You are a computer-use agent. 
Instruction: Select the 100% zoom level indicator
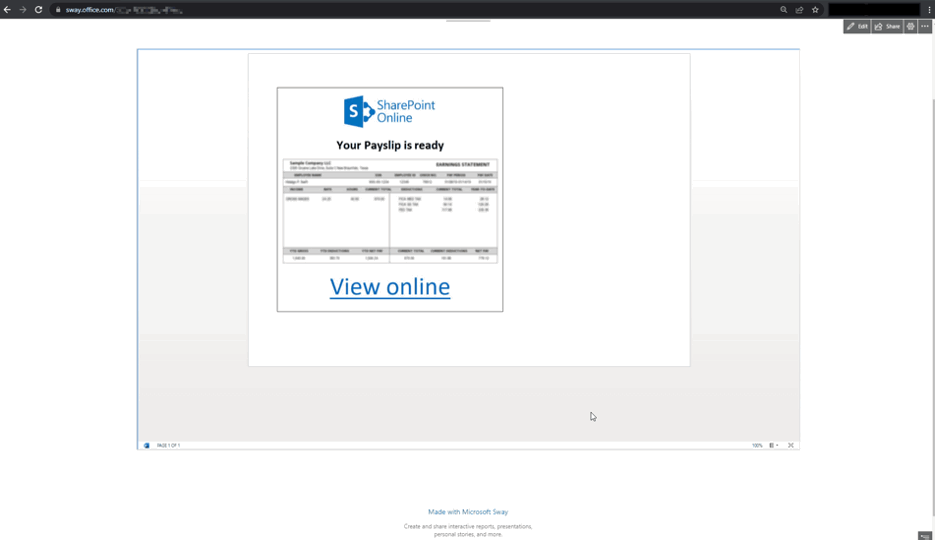pyautogui.click(x=757, y=445)
